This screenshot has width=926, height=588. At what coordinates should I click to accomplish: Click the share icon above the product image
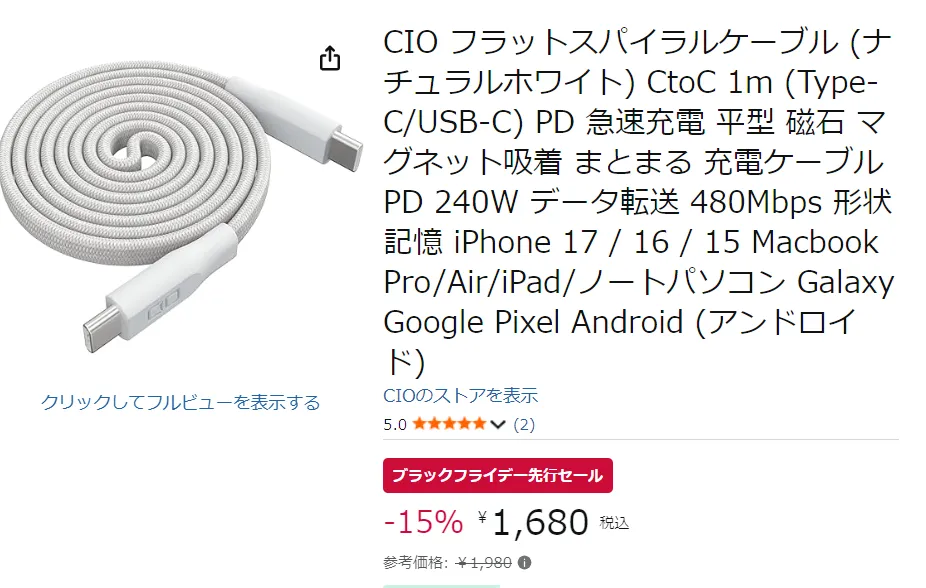(330, 59)
